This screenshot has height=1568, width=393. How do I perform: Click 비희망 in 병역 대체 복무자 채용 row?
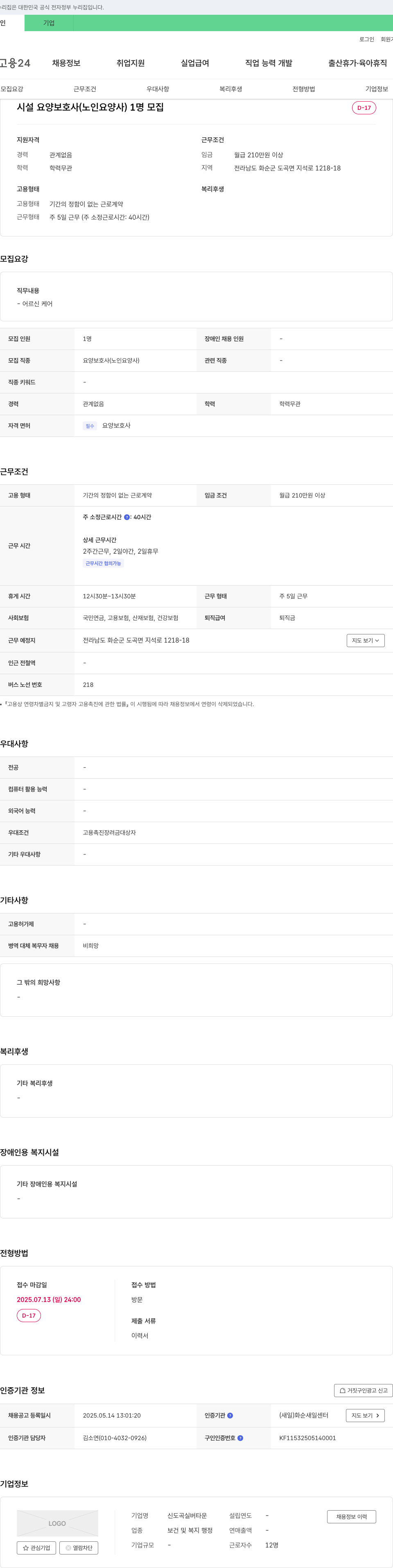point(90,946)
